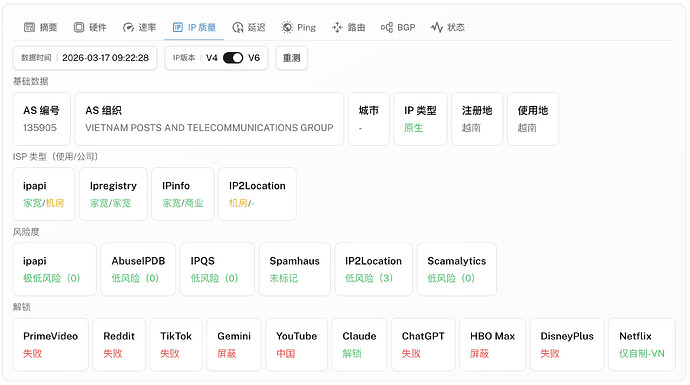
Task: Click VIETNAM POSTS AND TELECOMMUNICATIONS GROUP text
Action: tap(209, 128)
